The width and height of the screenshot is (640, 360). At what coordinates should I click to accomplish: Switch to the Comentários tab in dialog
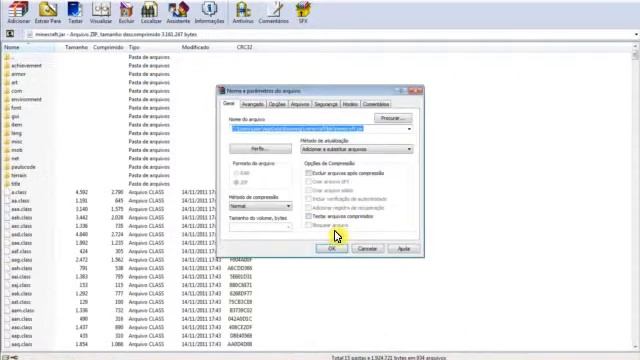tap(376, 104)
